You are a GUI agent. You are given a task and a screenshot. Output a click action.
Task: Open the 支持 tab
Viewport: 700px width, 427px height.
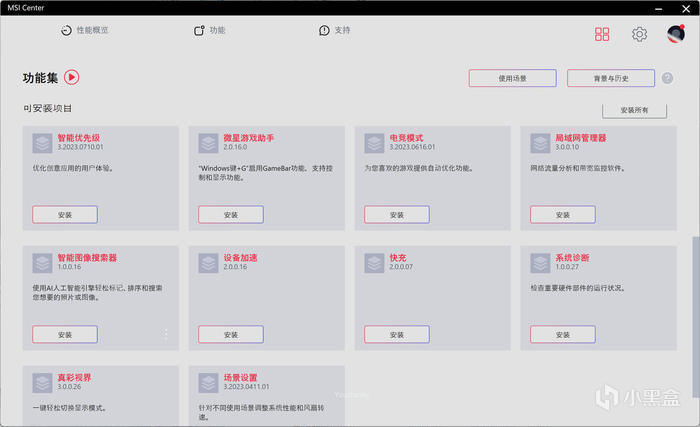tap(334, 30)
